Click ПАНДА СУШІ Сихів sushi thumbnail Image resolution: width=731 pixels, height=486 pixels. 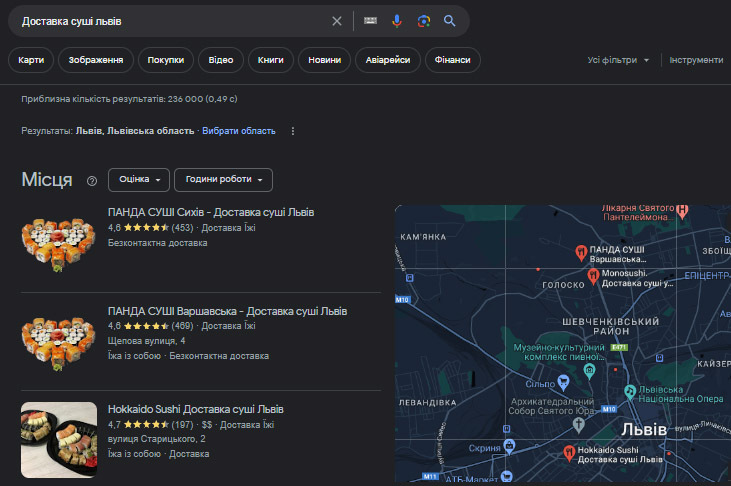click(58, 244)
